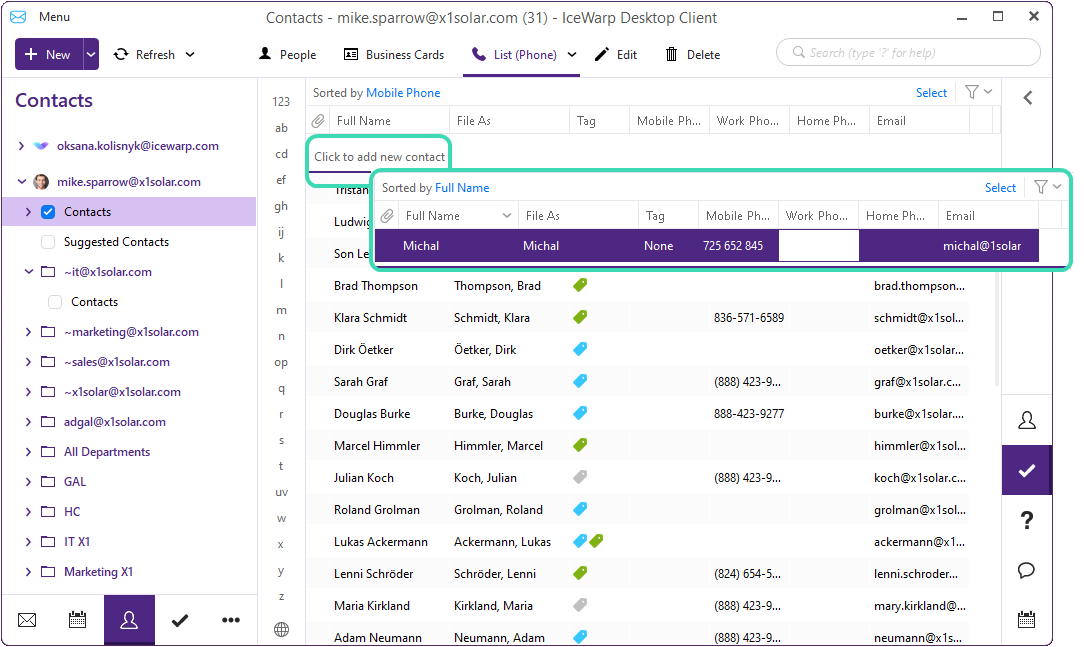
Task: Select HC folder in tree
Action: [72, 512]
